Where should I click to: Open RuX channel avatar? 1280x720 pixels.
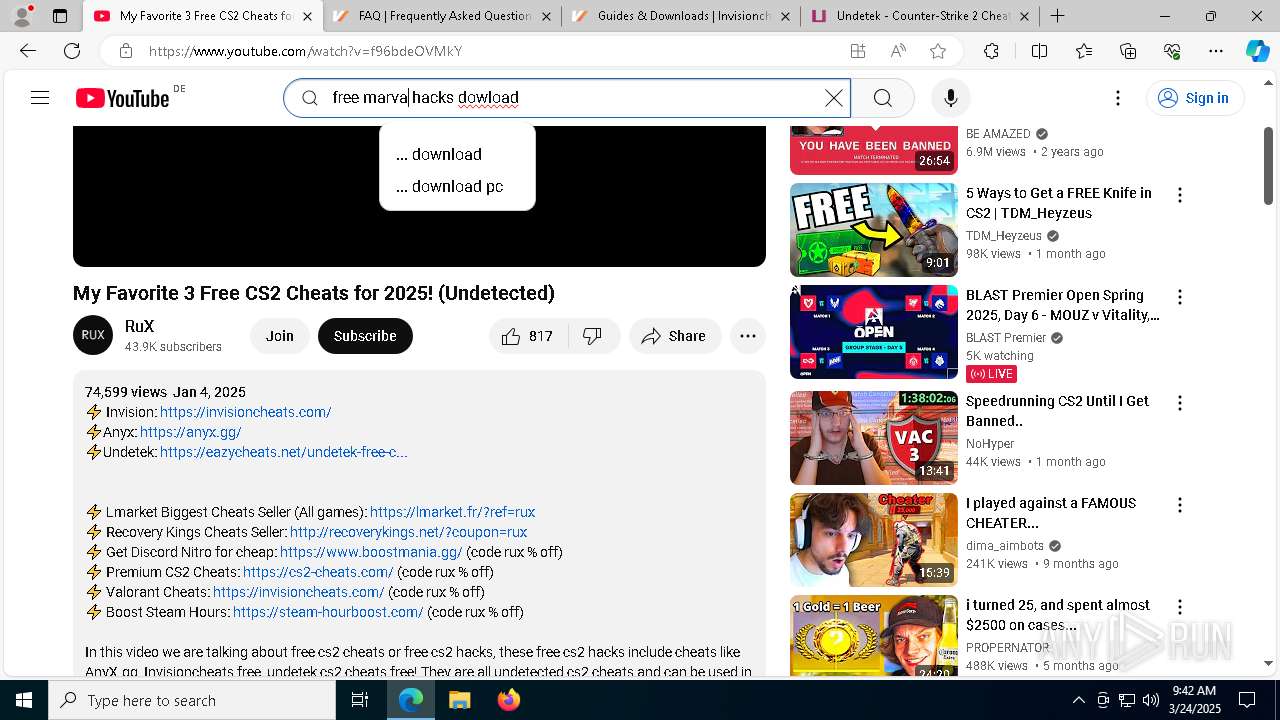point(93,335)
